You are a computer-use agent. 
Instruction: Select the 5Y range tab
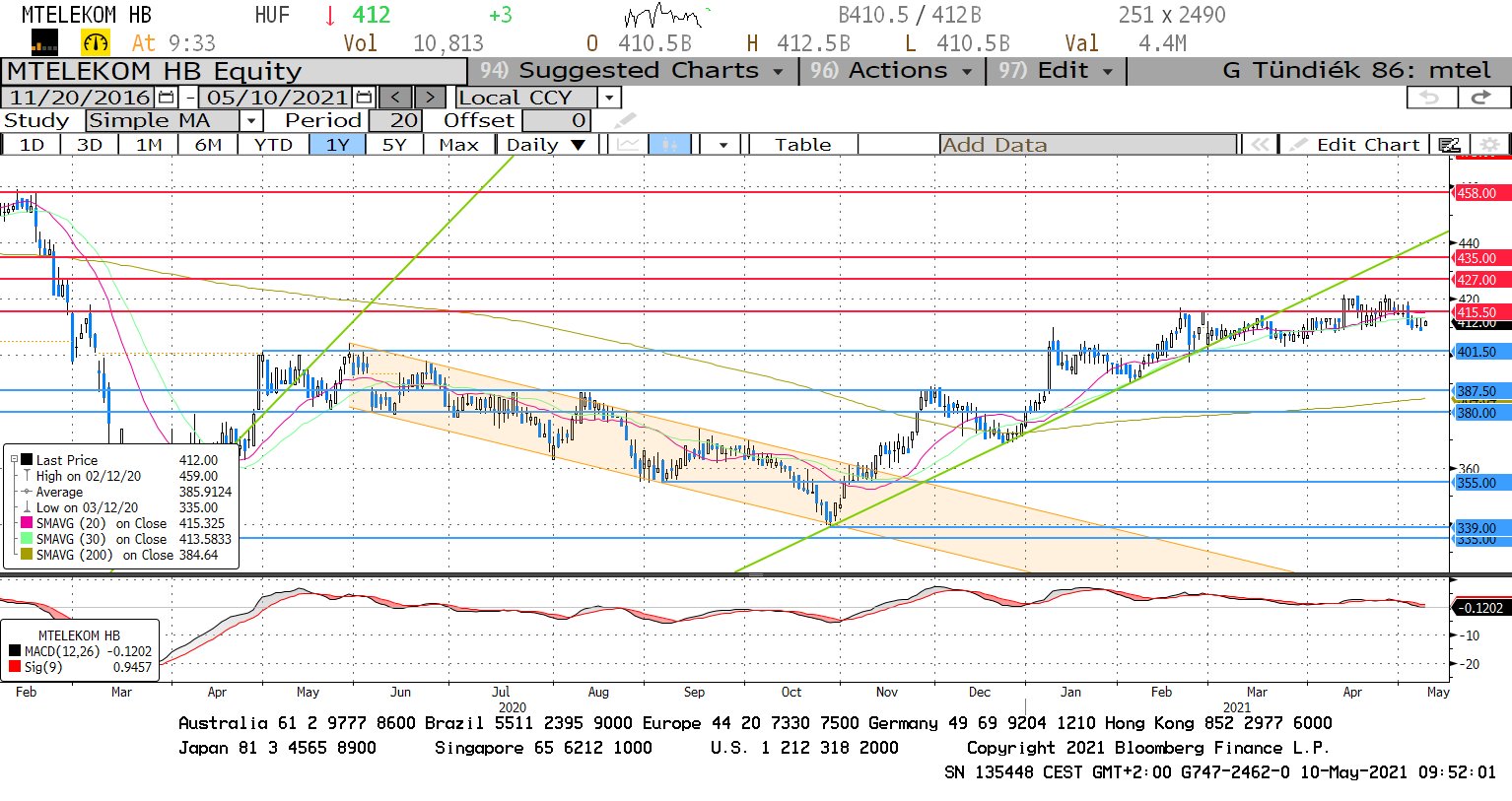[394, 145]
